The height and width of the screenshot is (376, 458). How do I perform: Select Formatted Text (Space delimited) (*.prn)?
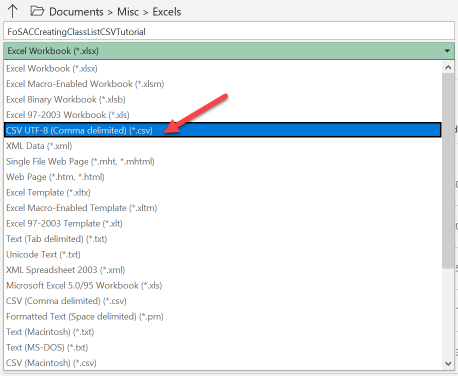point(223,316)
